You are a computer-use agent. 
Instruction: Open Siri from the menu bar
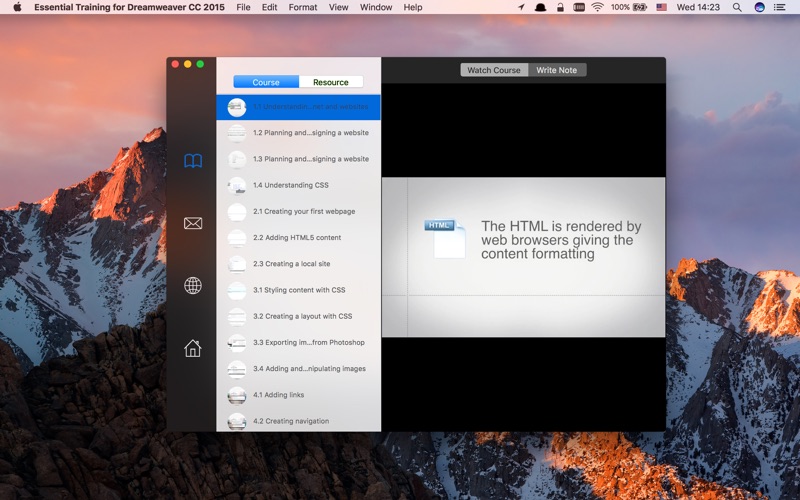point(759,7)
